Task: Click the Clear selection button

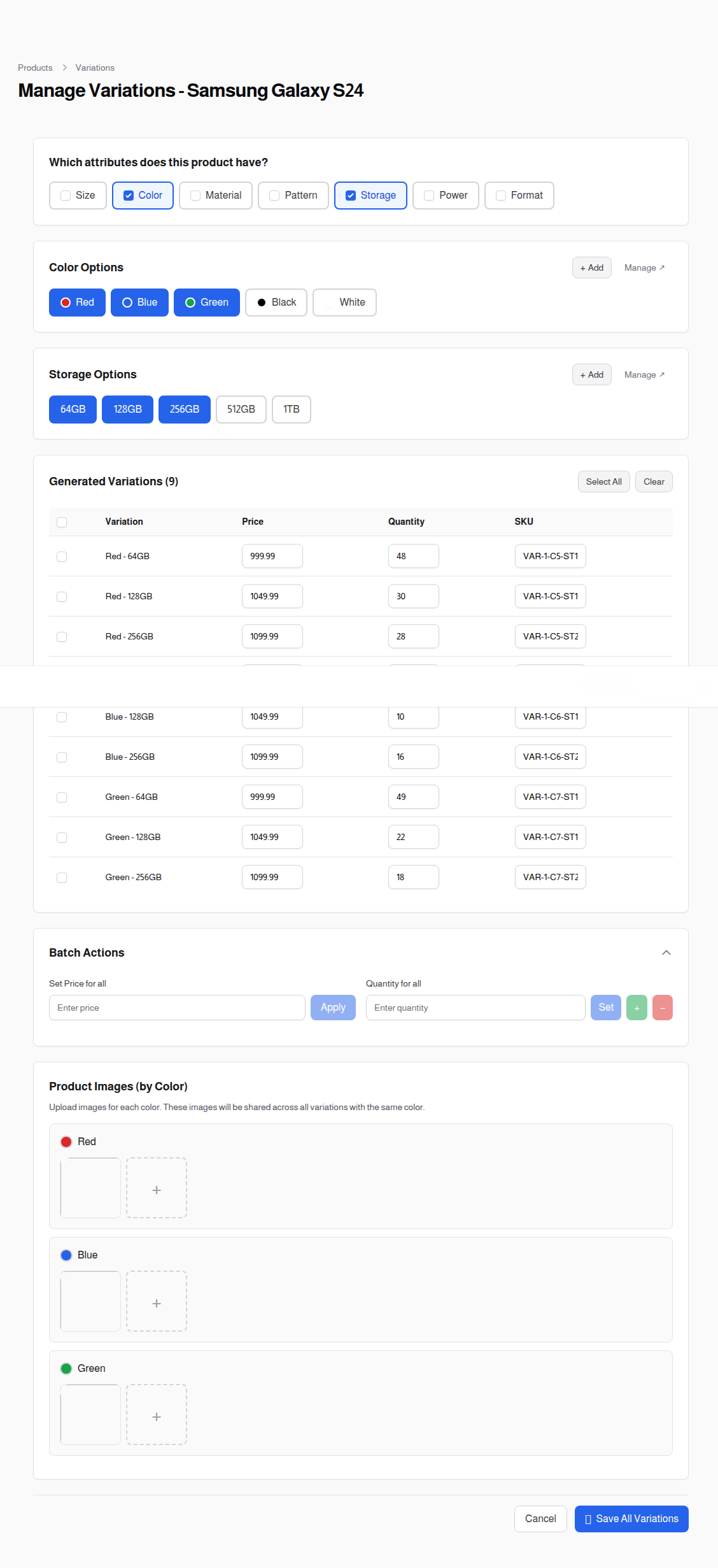Action: pos(654,481)
